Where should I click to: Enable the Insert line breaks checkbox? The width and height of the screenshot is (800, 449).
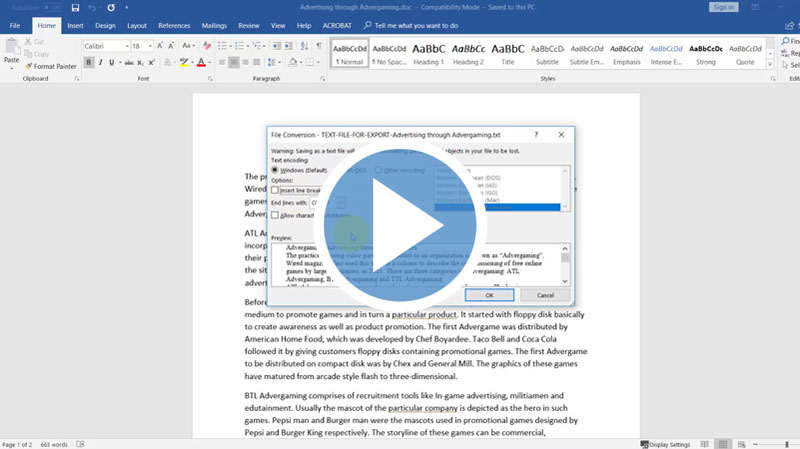[x=276, y=189]
